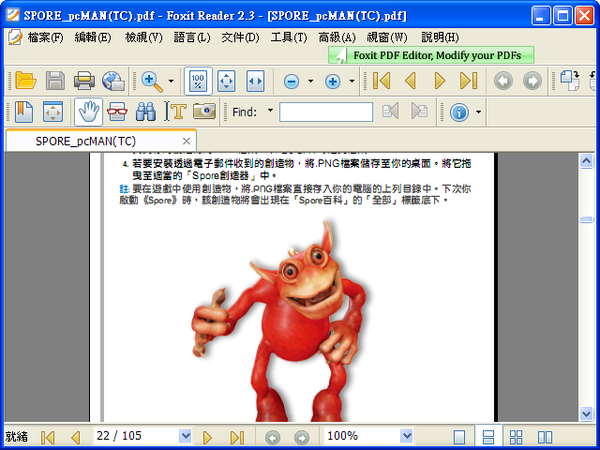Open the Find options dropdown

pos(270,110)
